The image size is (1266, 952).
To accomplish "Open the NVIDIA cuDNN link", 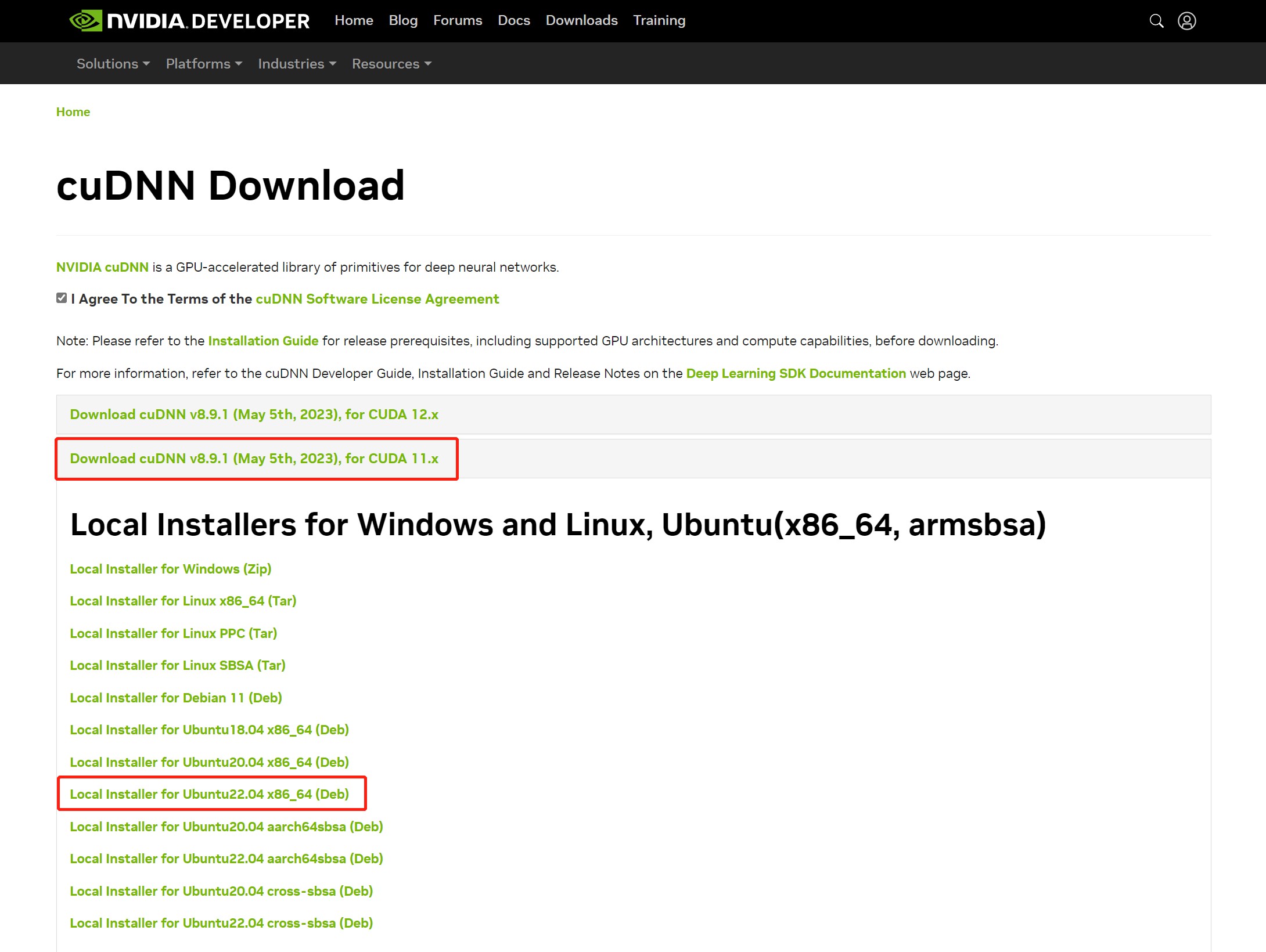I will pos(102,267).
